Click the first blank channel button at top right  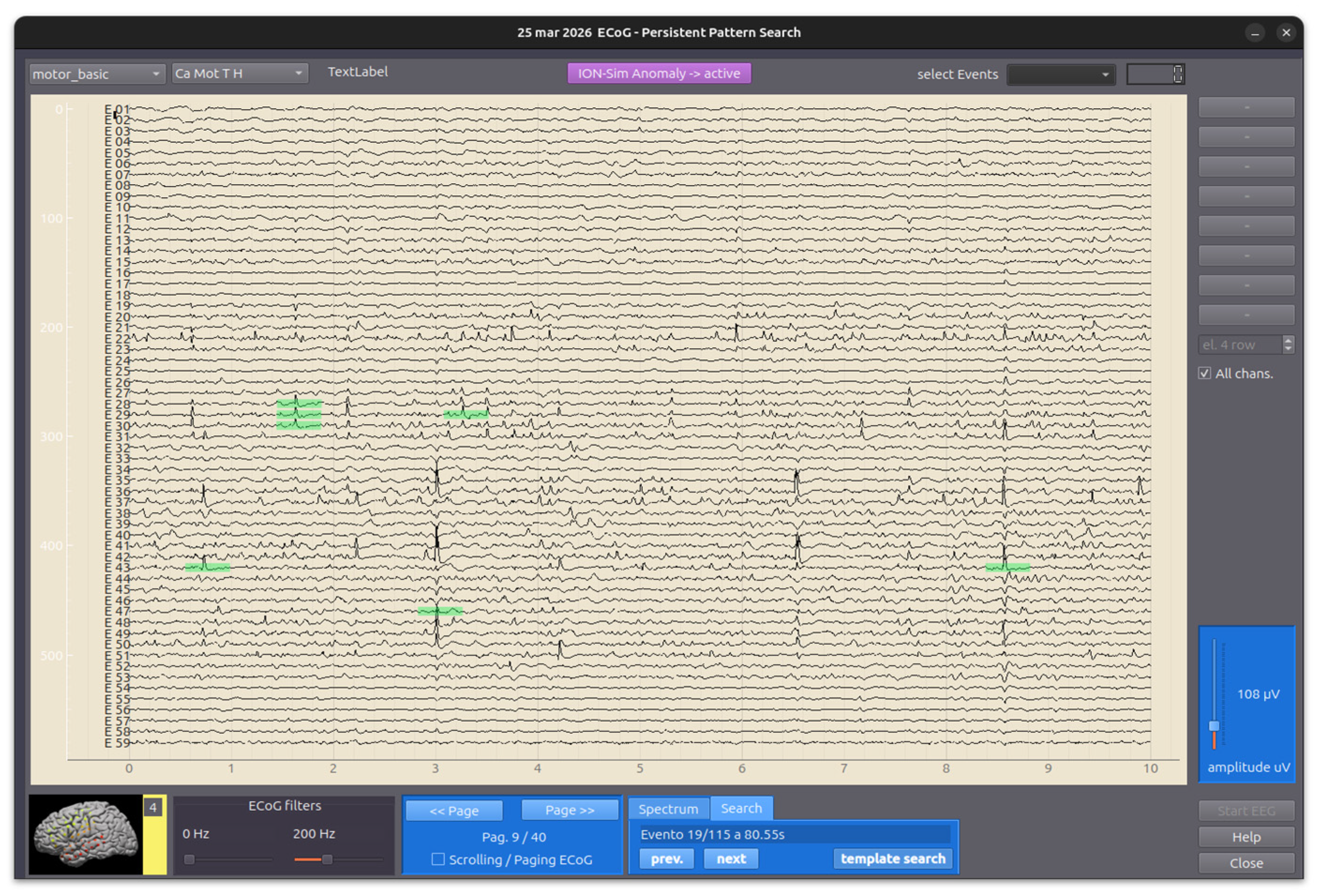tap(1246, 107)
